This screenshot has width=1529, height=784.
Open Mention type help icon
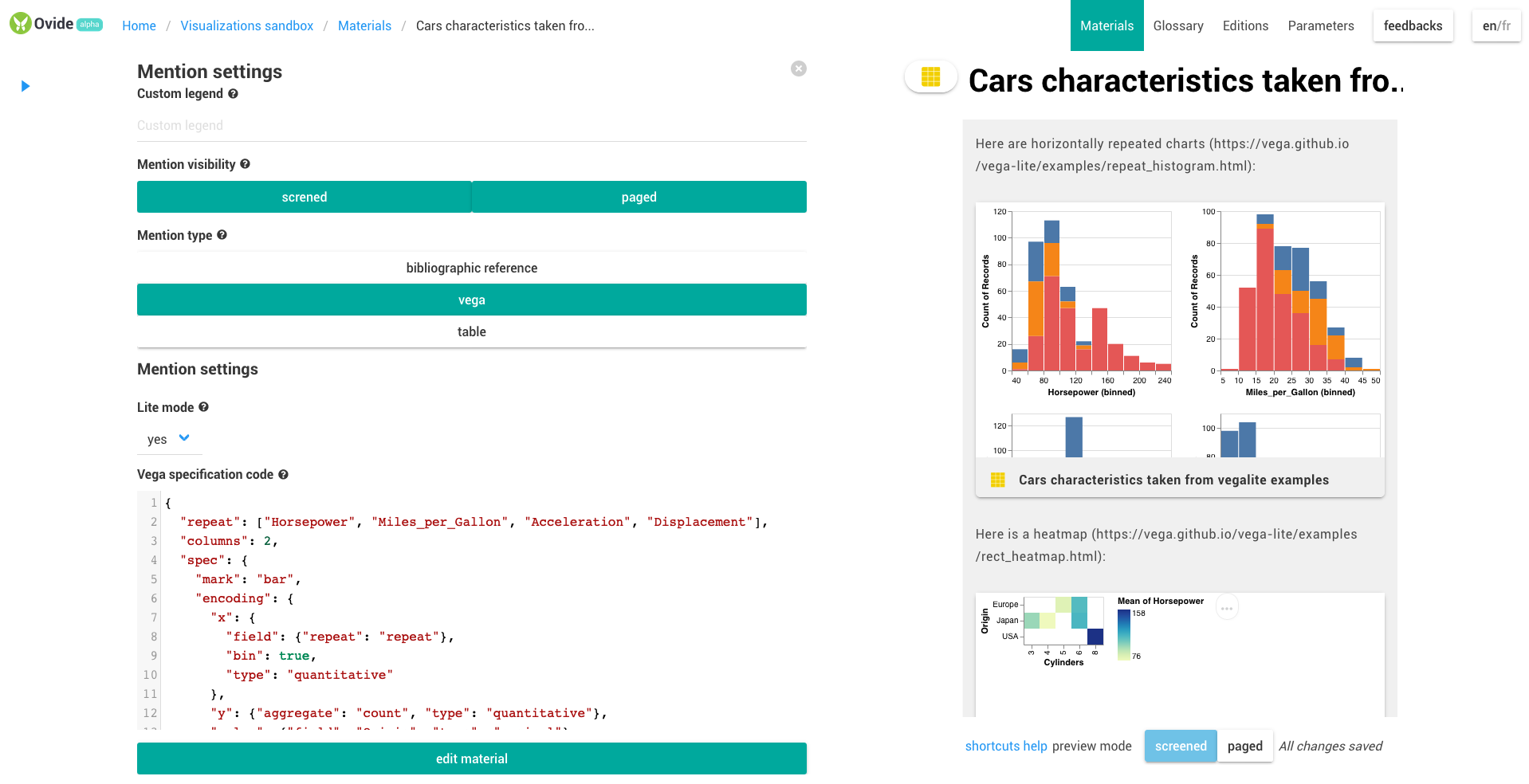point(222,235)
